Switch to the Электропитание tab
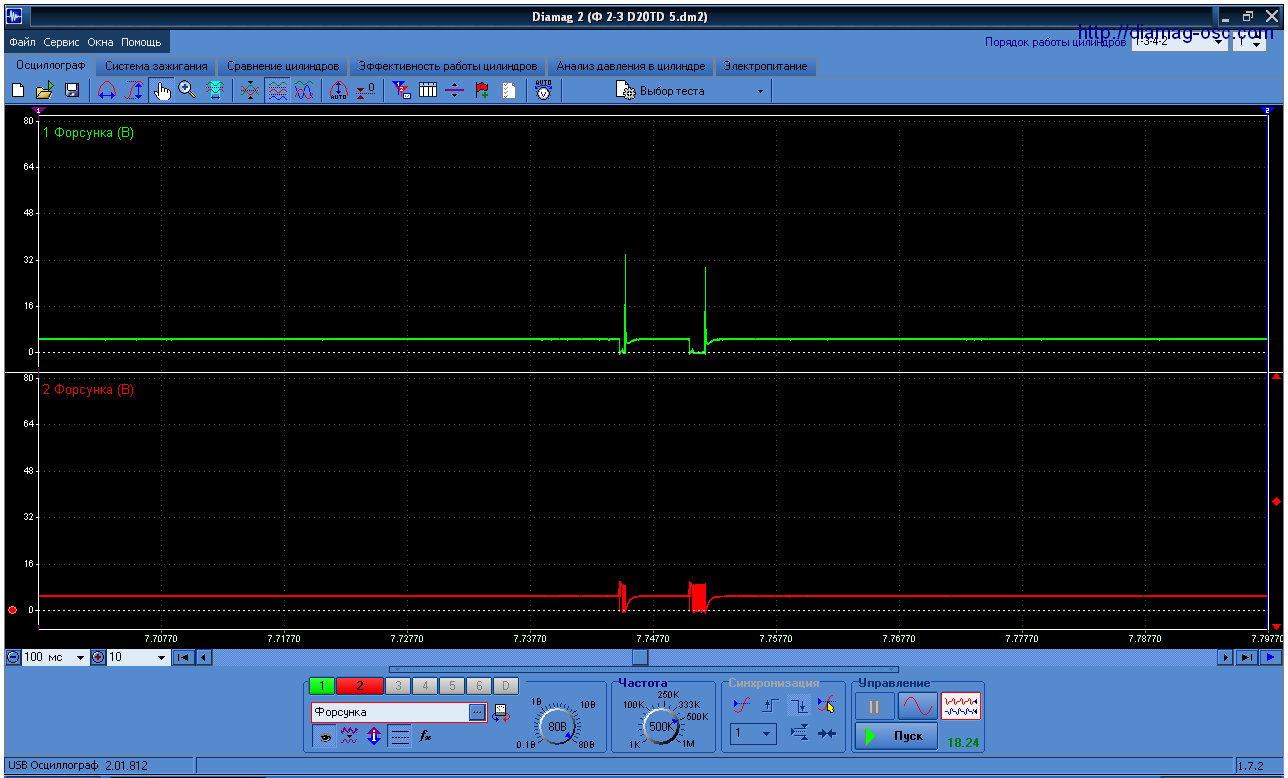This screenshot has width=1288, height=778. pos(765,66)
